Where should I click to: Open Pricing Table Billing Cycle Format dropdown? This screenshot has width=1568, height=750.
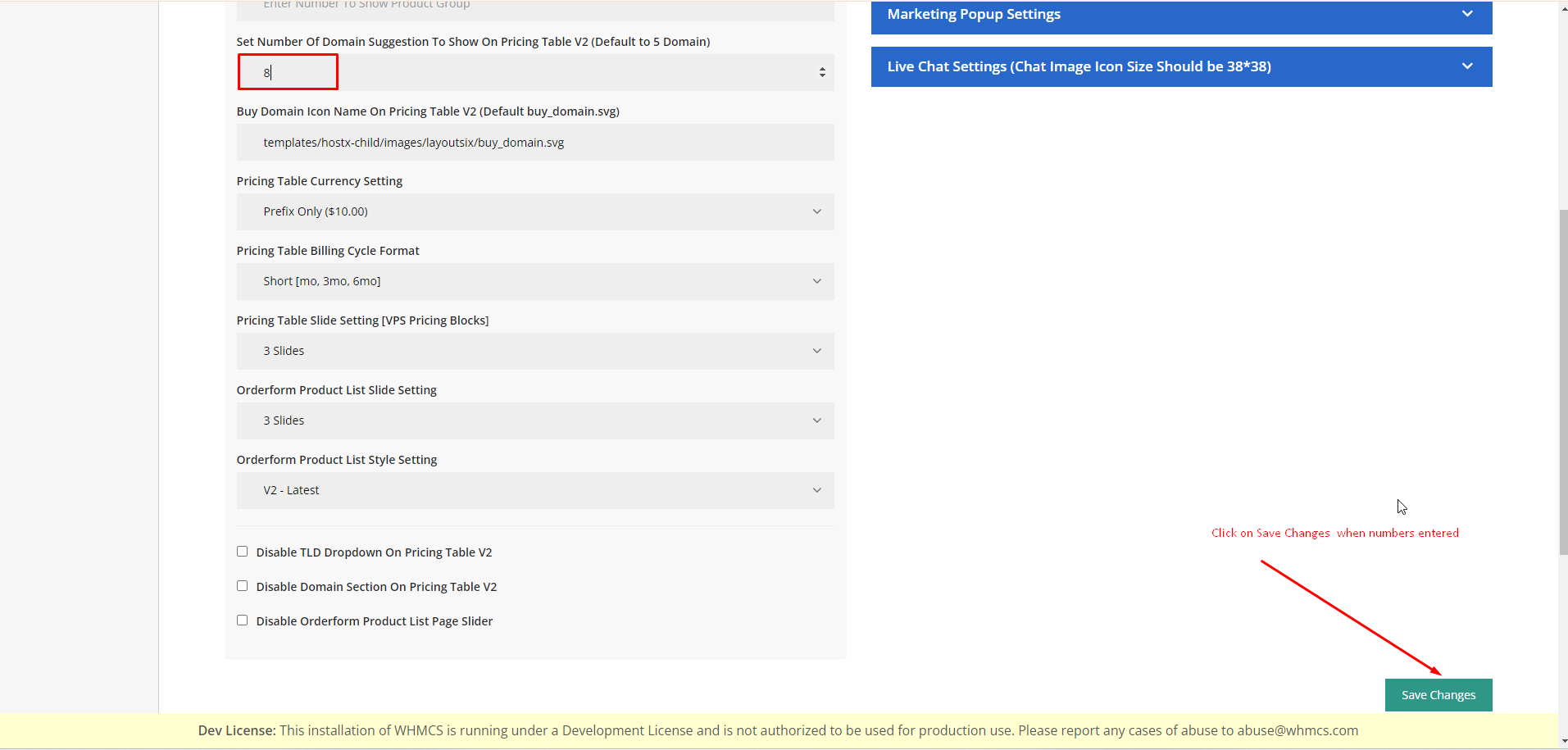(534, 281)
